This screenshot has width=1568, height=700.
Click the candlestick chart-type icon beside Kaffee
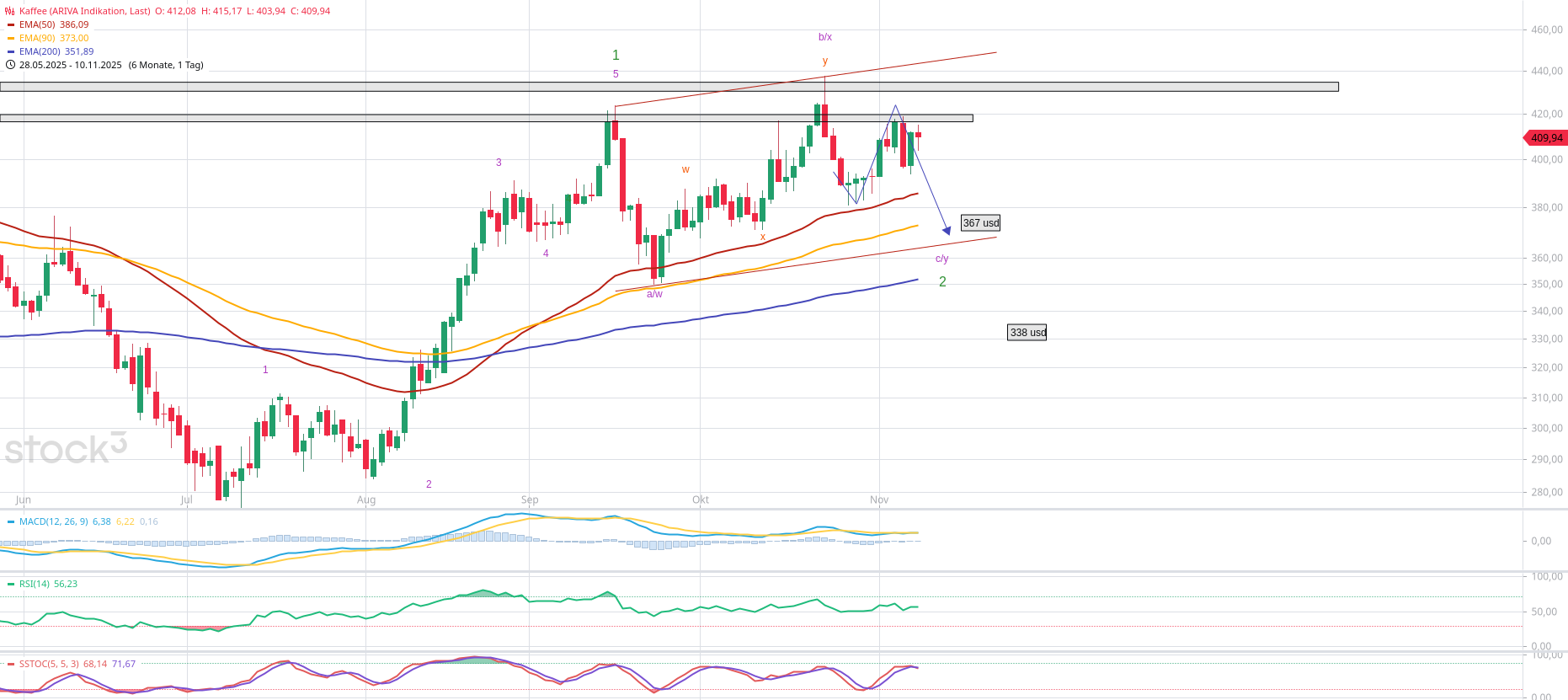click(x=10, y=11)
